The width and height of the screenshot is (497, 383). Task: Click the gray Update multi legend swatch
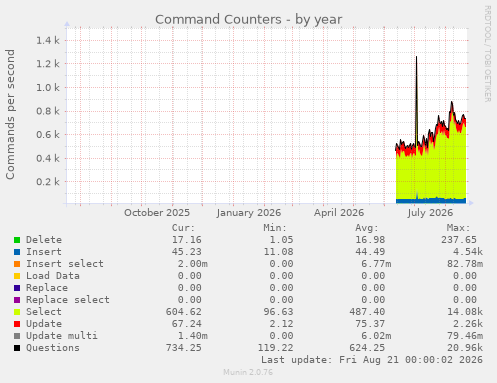(x=17, y=336)
